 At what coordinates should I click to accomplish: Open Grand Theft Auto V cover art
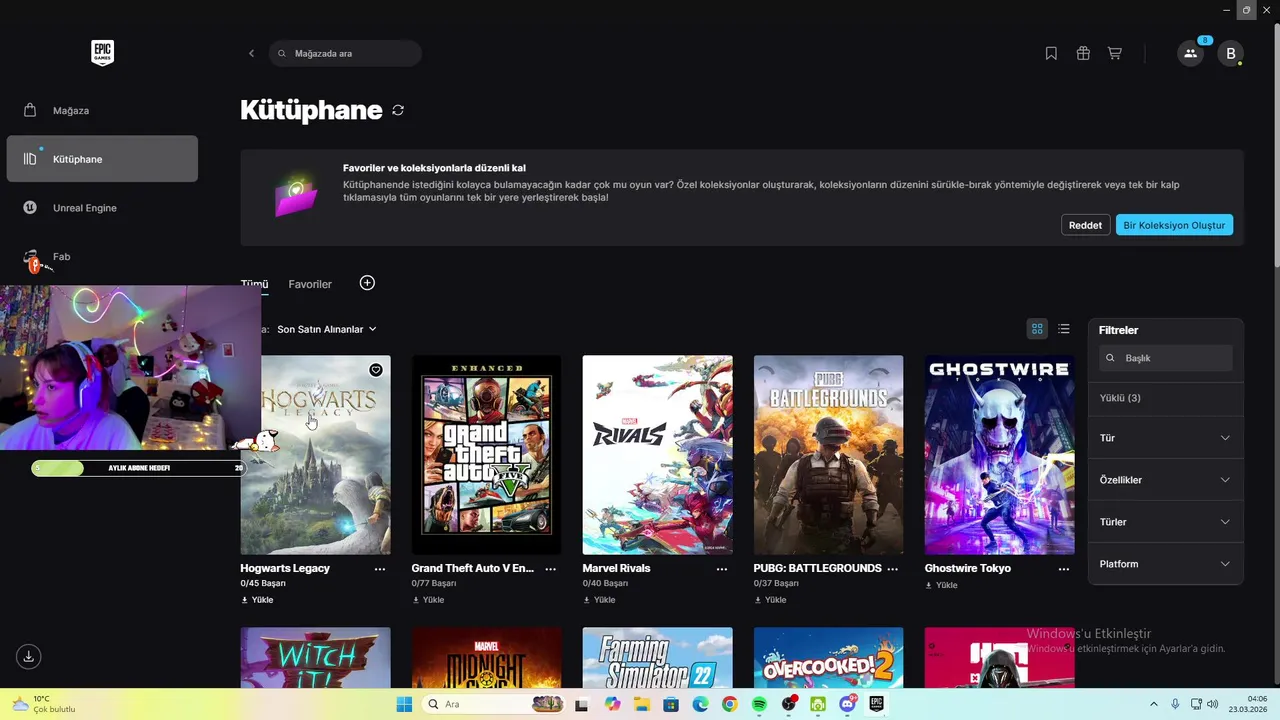486,455
